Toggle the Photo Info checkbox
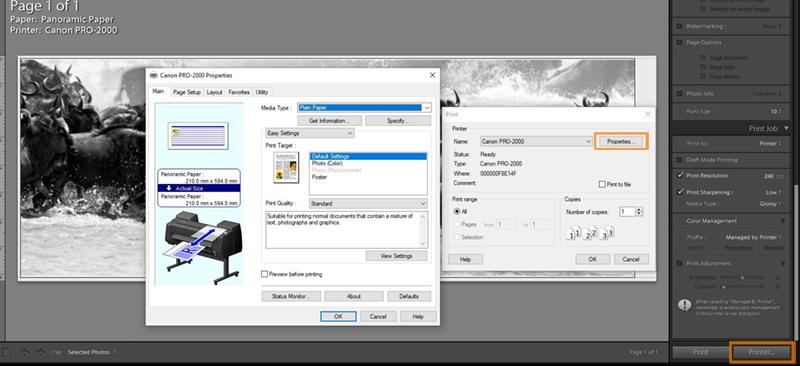800x366 pixels. [x=680, y=94]
